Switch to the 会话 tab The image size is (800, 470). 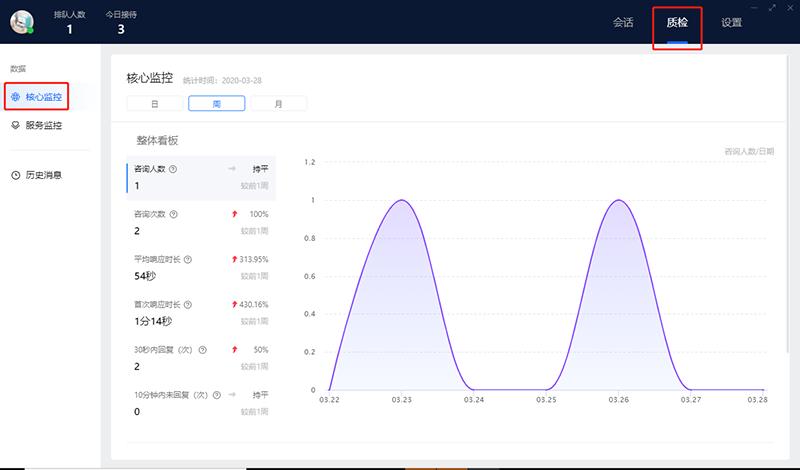tap(623, 22)
